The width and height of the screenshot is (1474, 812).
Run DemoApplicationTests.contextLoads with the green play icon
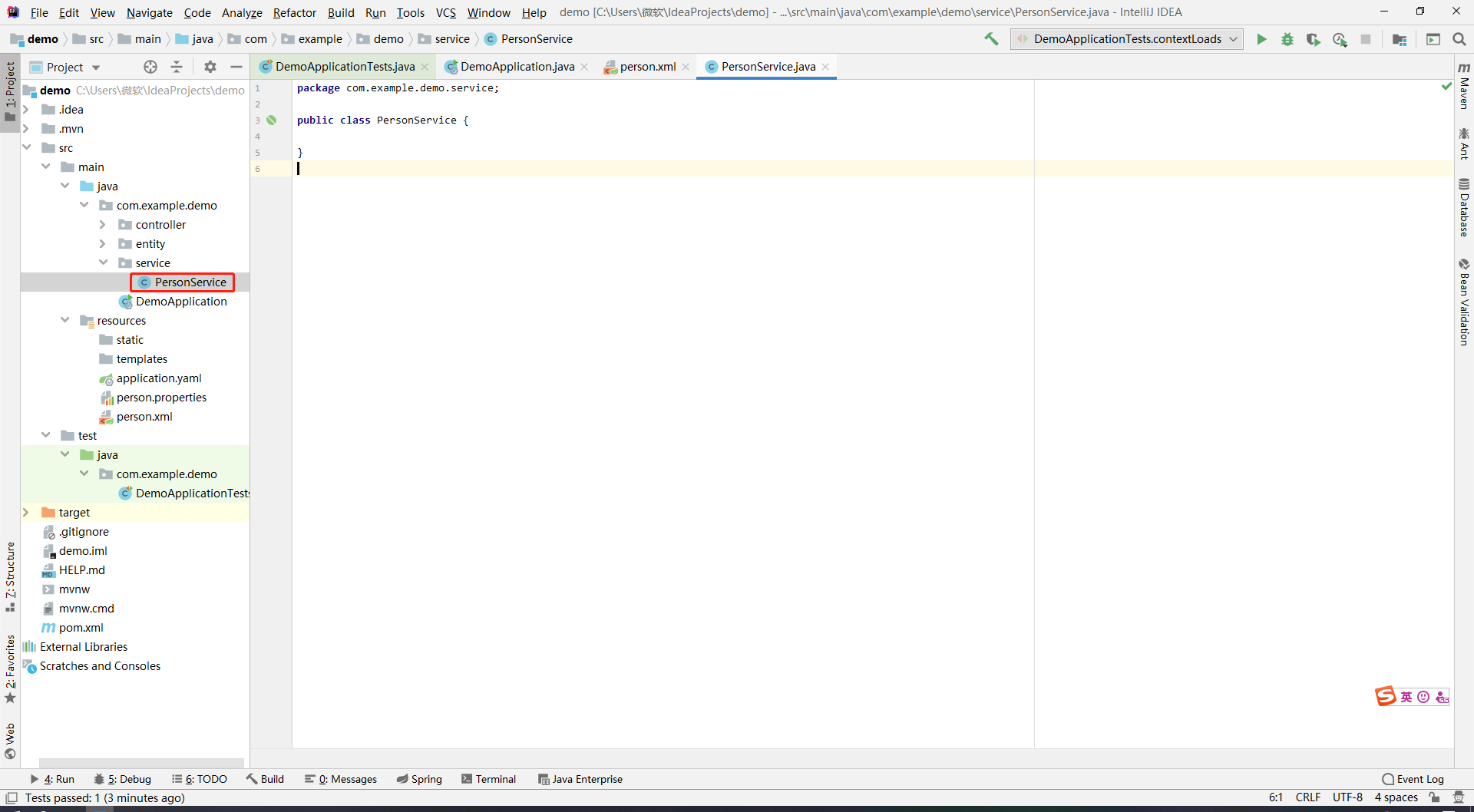(x=1261, y=39)
